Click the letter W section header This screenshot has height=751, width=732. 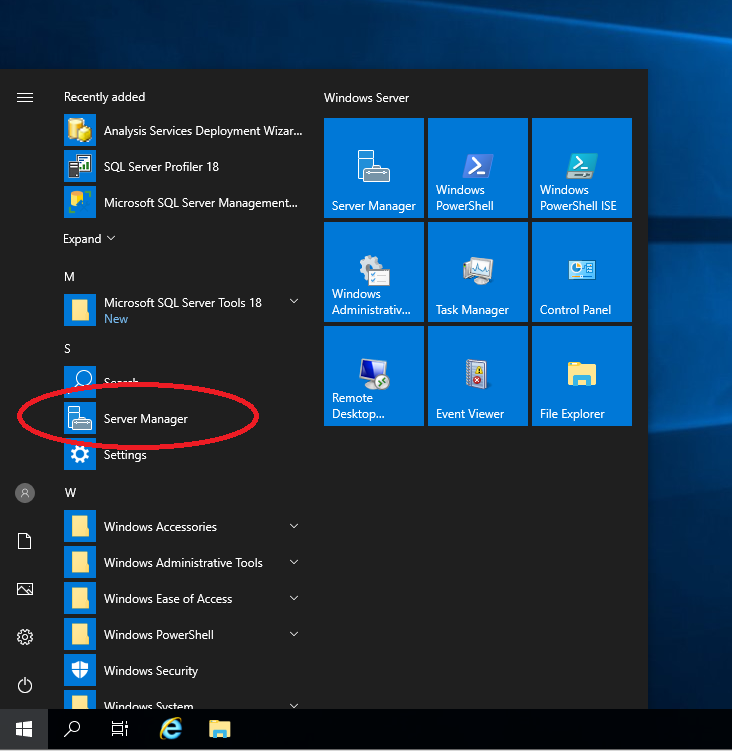70,493
